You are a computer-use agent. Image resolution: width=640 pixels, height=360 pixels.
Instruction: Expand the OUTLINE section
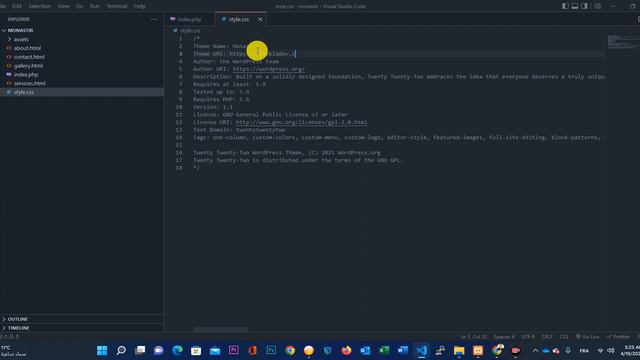click(x=82, y=319)
